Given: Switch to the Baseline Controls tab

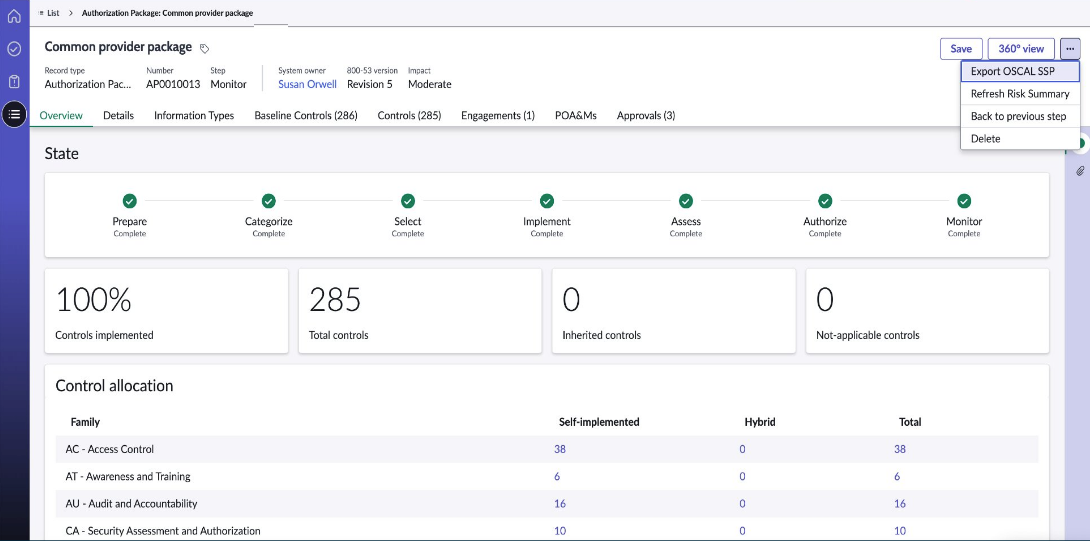Looking at the screenshot, I should click(x=306, y=115).
